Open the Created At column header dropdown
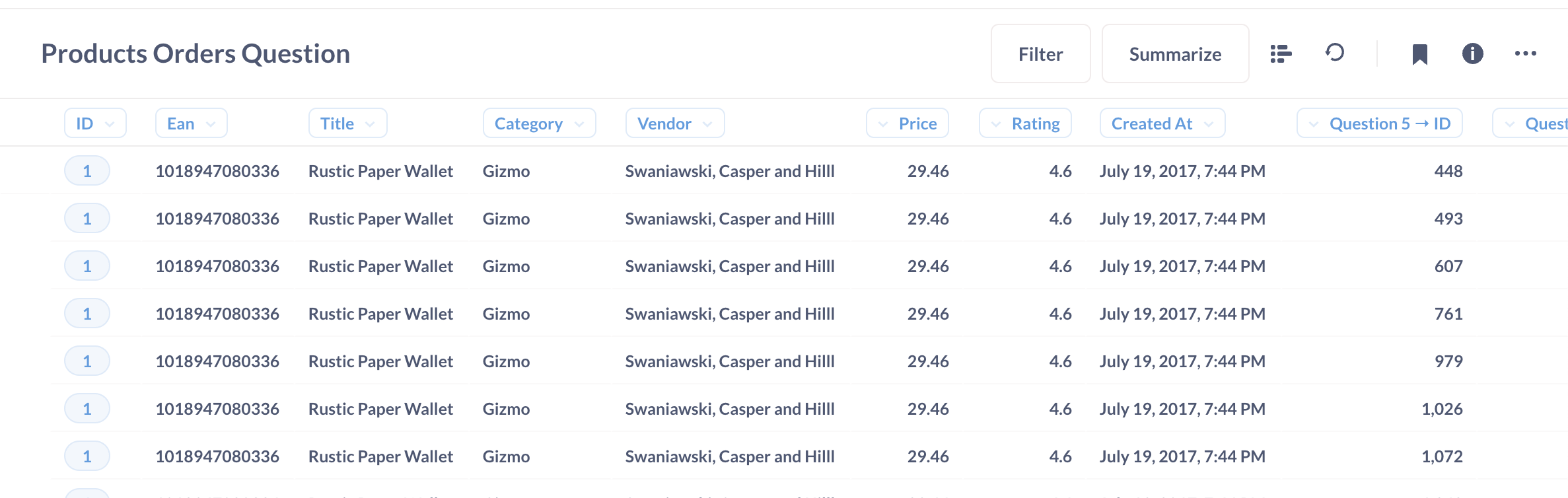 coord(1162,123)
